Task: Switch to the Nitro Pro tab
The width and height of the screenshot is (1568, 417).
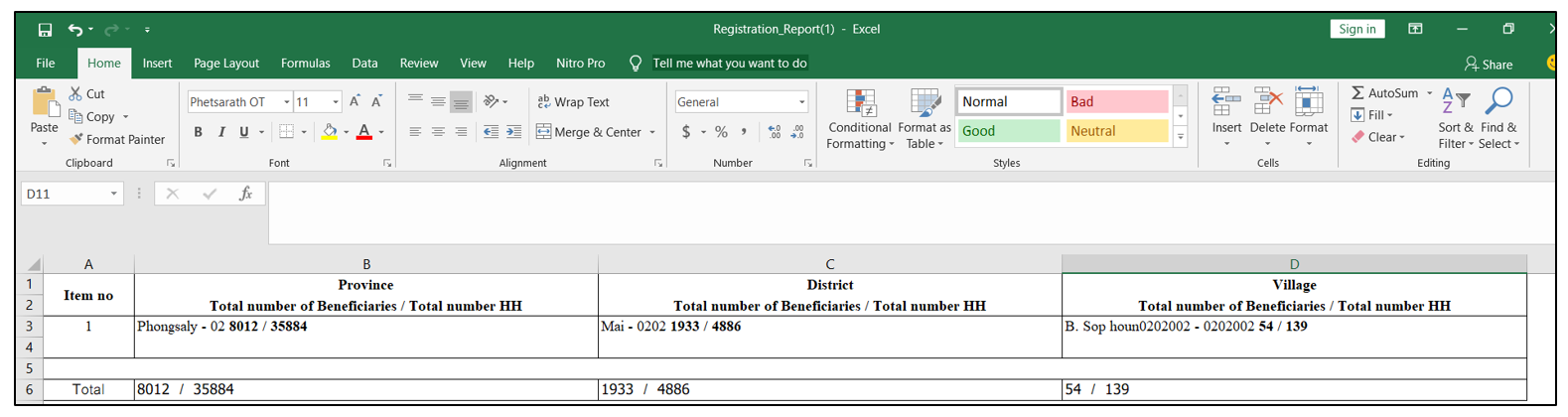Action: (581, 64)
